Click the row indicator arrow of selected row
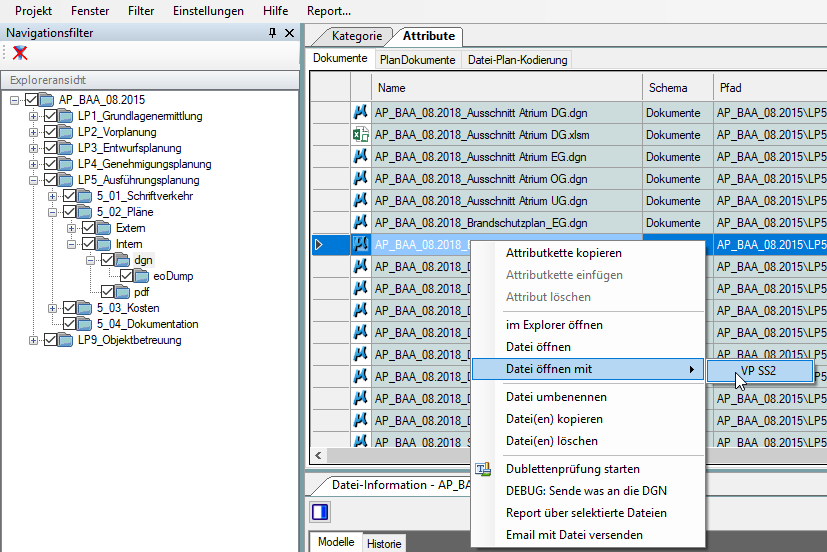Viewport: 827px width, 552px height. 319,245
